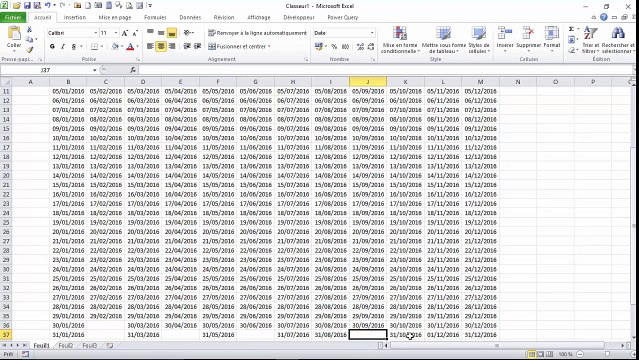Toggle Underline (S) formatting
Screen dimensions: 639x360
(74, 46)
